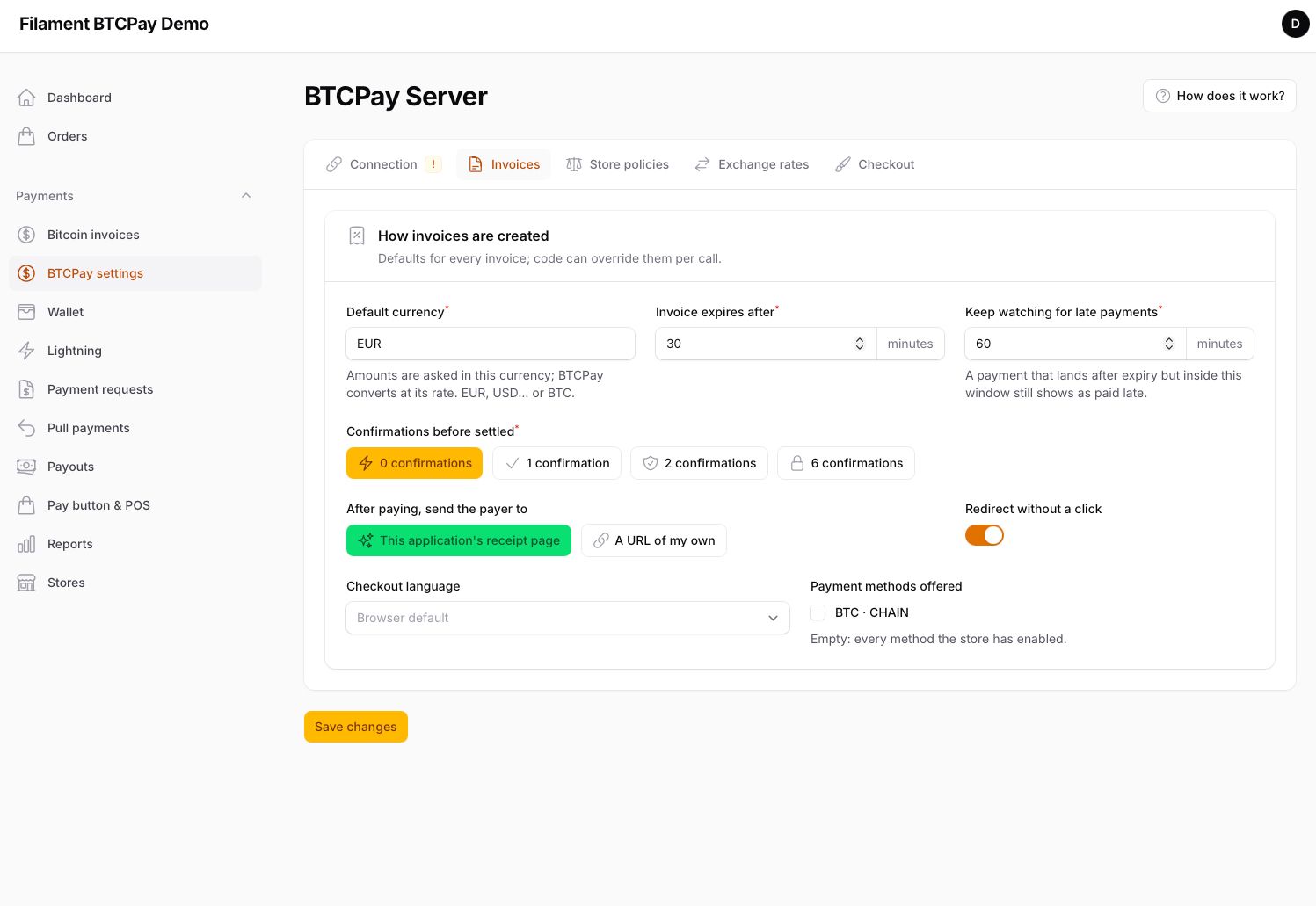Click the Orders shopping bag icon
The image size is (1316, 906).
point(26,136)
